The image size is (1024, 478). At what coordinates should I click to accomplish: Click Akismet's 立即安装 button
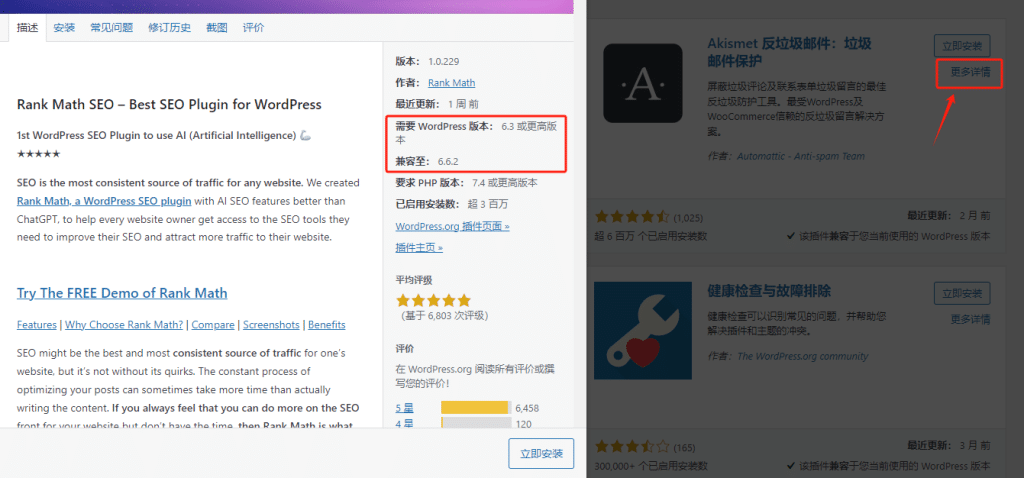coord(962,46)
